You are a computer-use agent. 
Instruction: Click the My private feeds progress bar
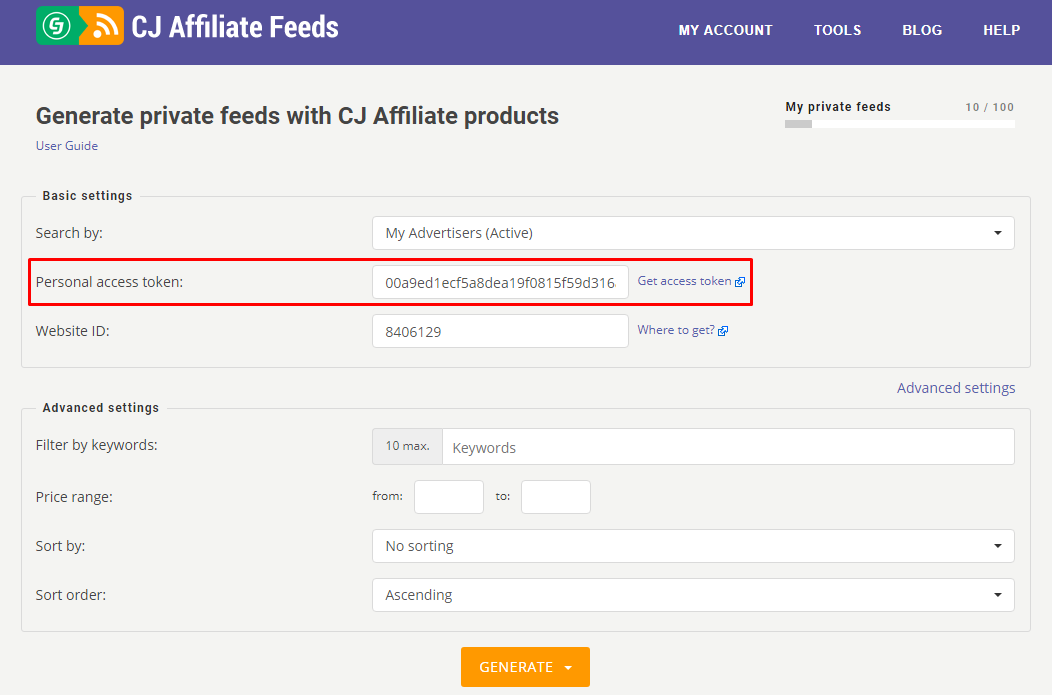899,124
